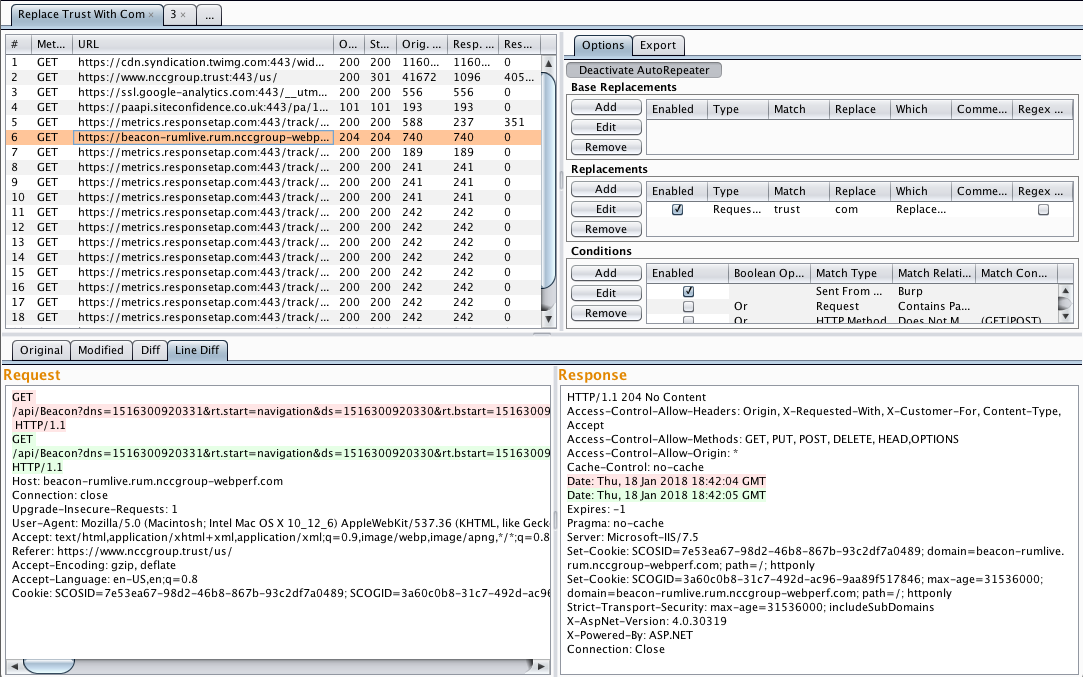Image resolution: width=1083 pixels, height=677 pixels.
Task: Open the Modified tab
Action: pyautogui.click(x=101, y=350)
